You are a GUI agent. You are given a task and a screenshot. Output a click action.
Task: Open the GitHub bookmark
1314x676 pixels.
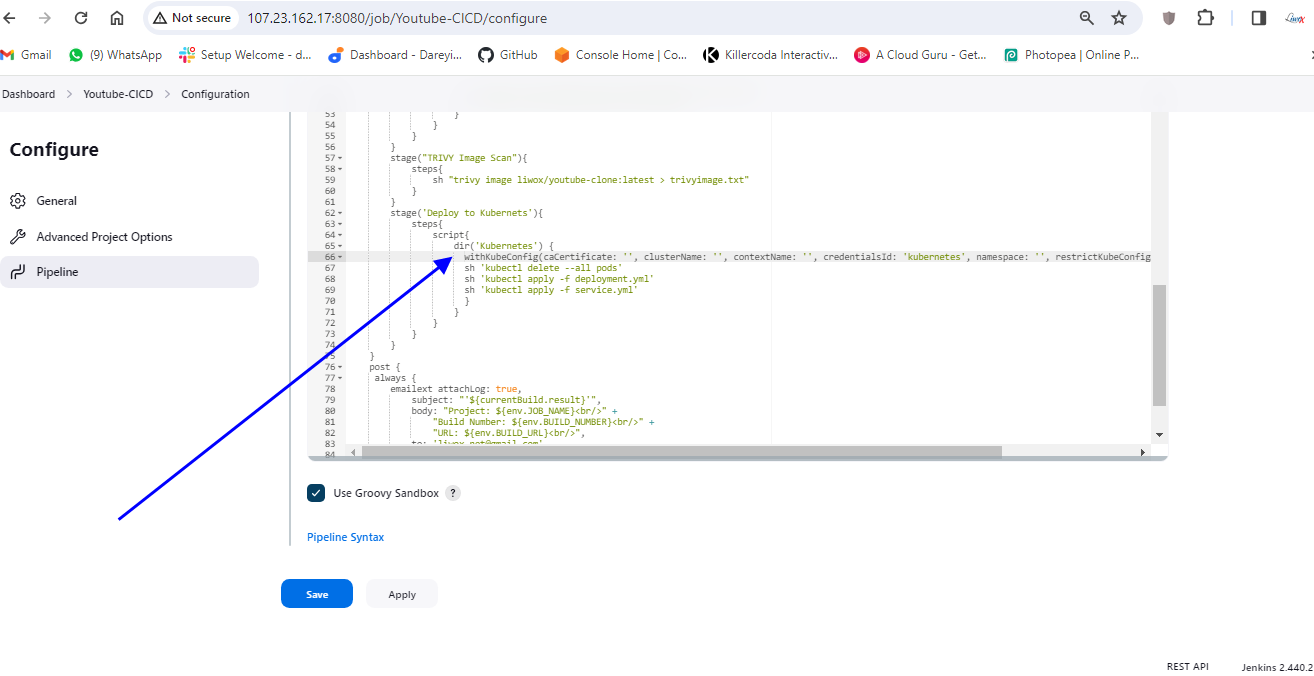507,55
